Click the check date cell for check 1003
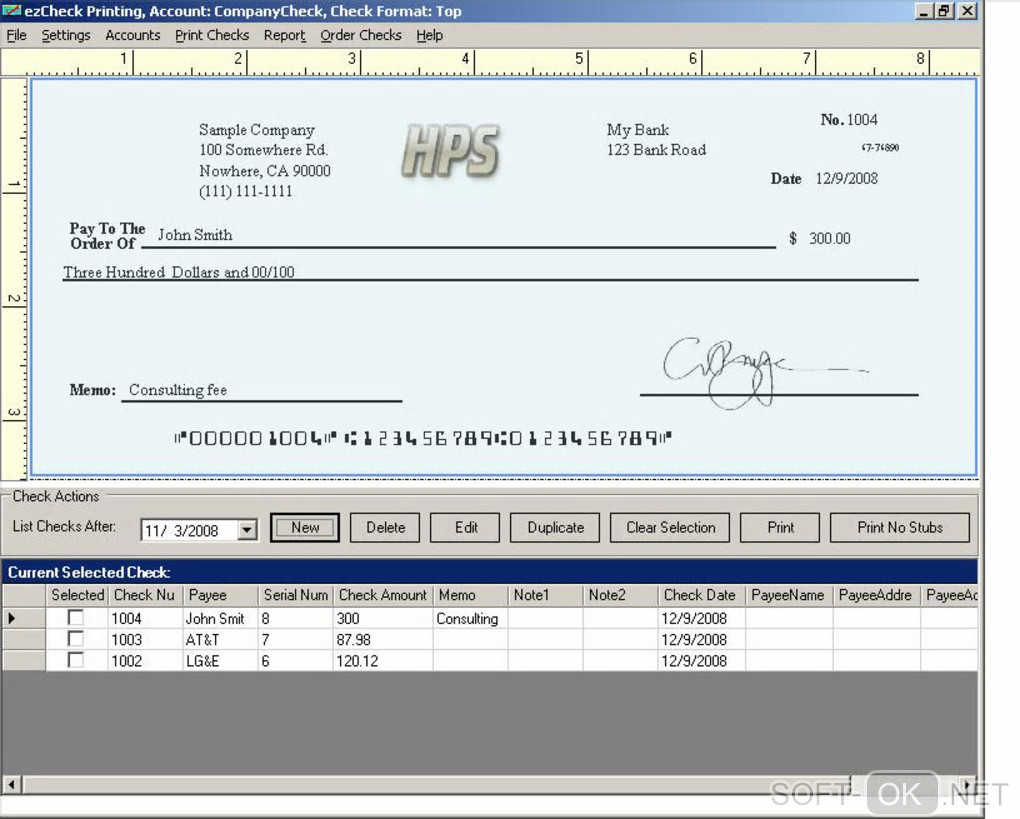The image size is (1020, 819). pos(702,639)
